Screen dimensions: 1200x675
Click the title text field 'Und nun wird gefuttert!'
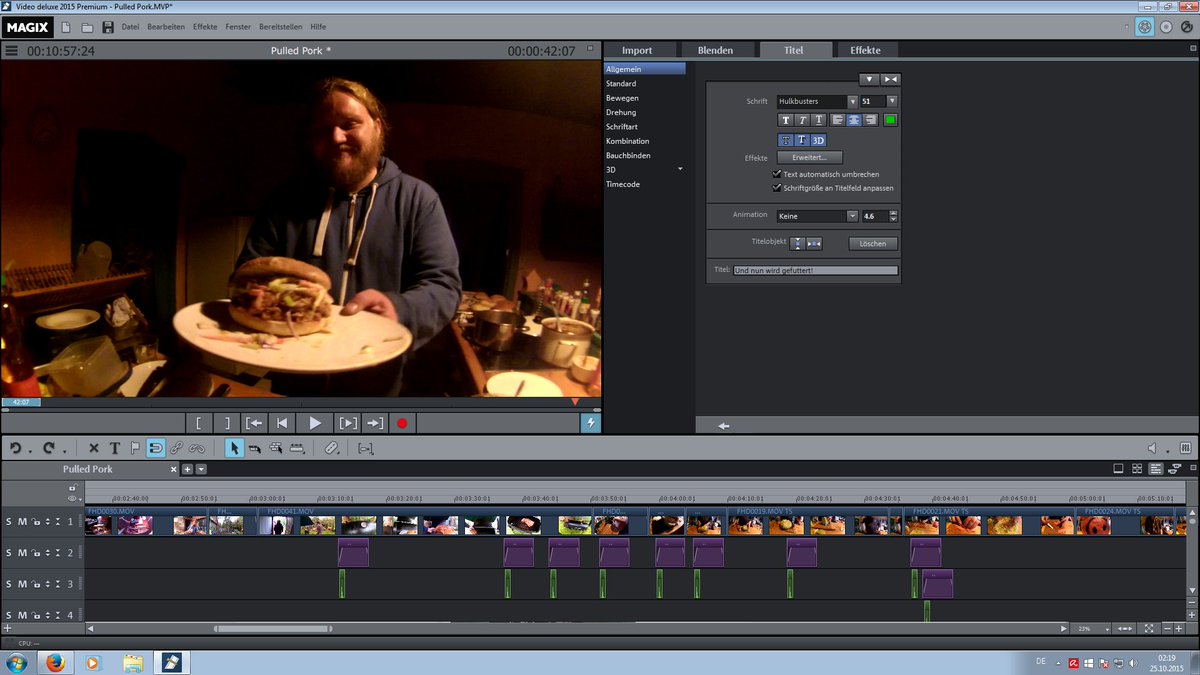click(x=815, y=271)
